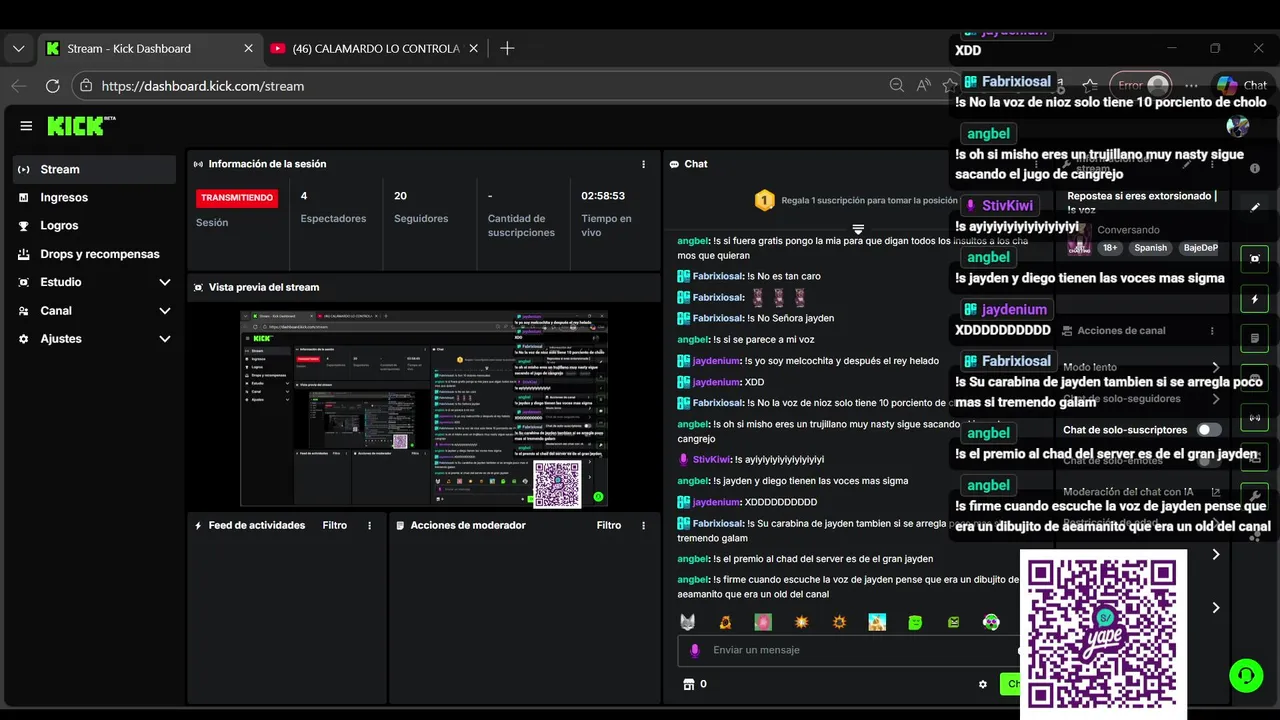Image resolution: width=1280 pixels, height=720 pixels.
Task: Open the hamburger menu beside the Kick logo
Action: tap(26, 126)
